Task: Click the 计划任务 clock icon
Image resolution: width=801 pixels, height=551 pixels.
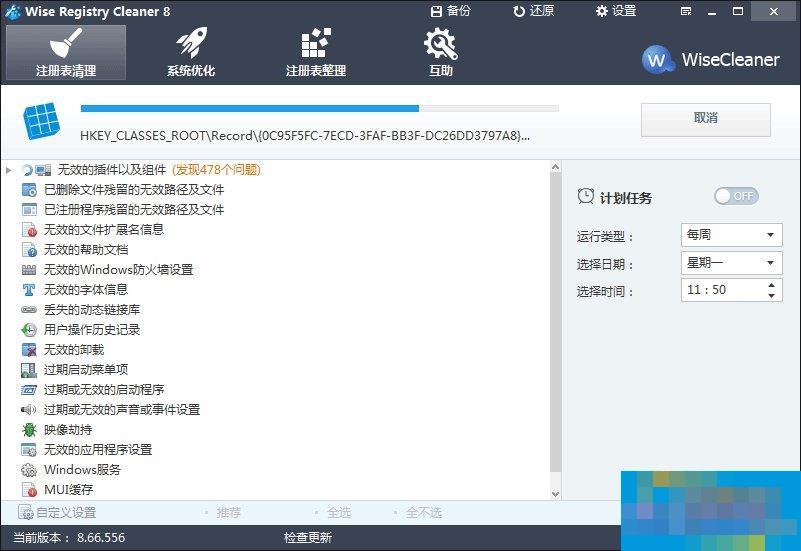Action: [x=585, y=196]
